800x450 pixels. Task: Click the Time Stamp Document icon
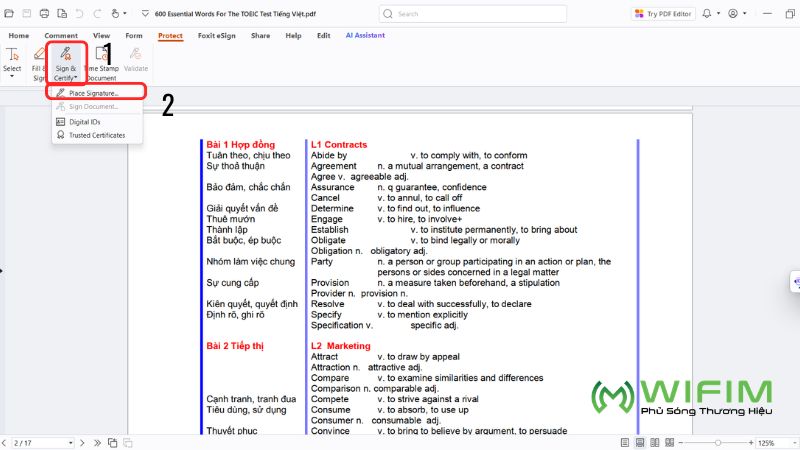102,55
